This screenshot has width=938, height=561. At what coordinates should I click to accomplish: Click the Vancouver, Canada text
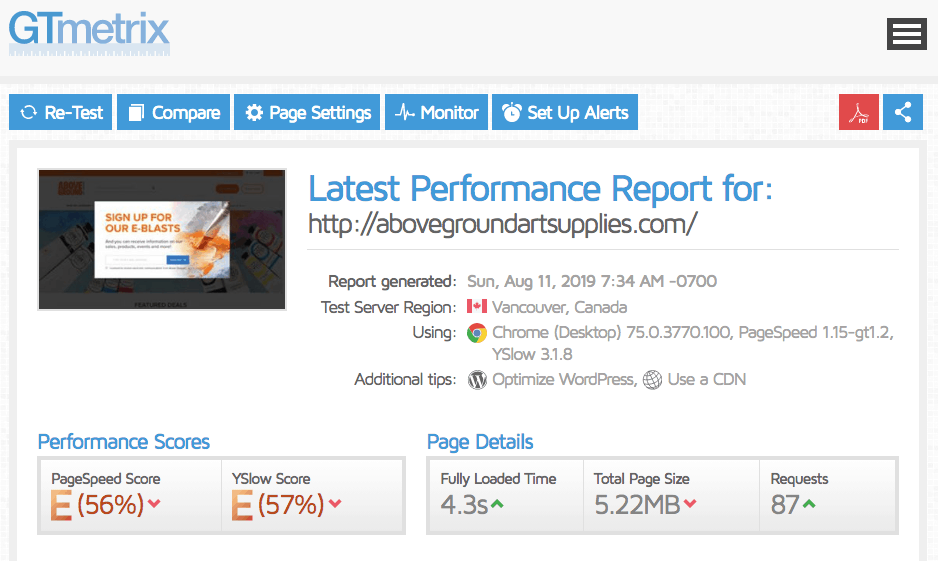tap(559, 307)
